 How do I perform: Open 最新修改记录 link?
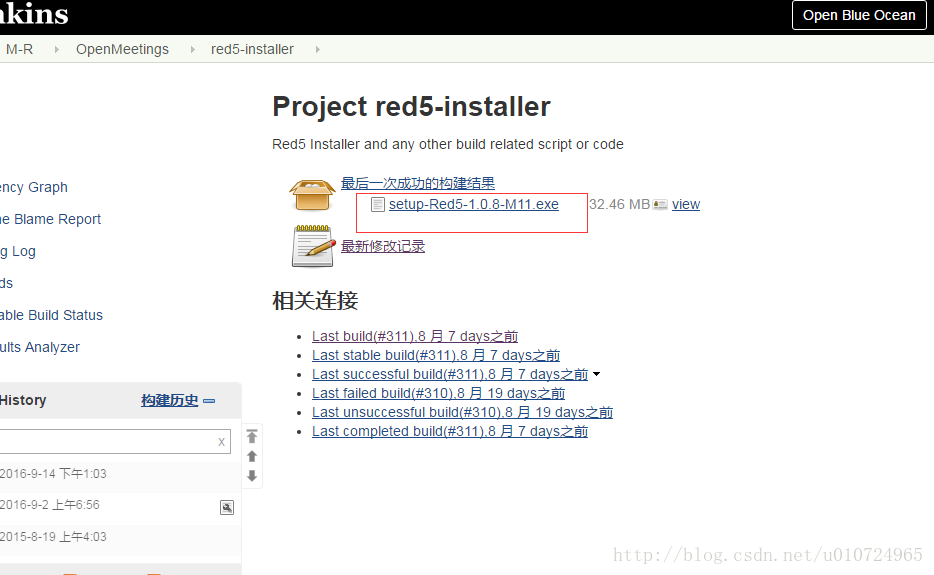(x=382, y=246)
